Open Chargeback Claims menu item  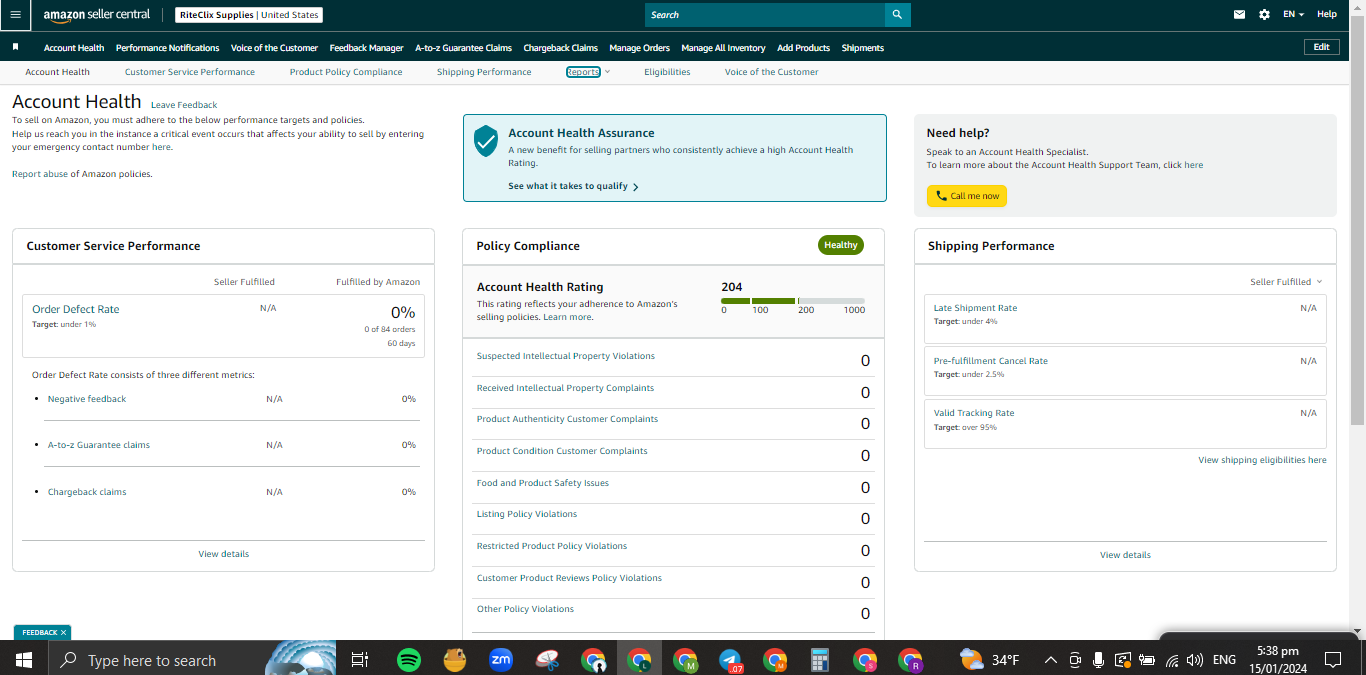pos(561,48)
